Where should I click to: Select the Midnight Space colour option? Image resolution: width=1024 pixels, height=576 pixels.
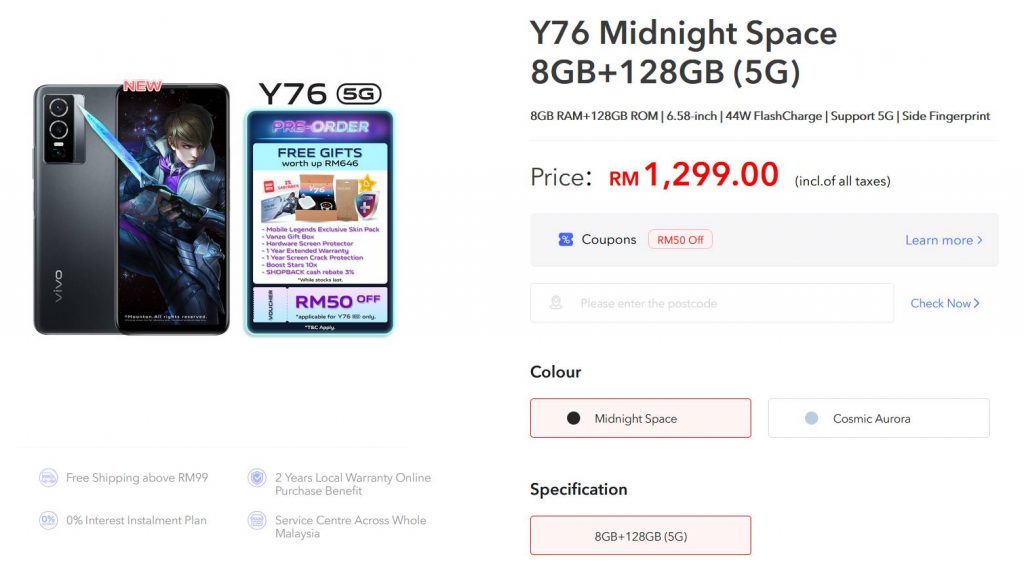[x=641, y=418]
